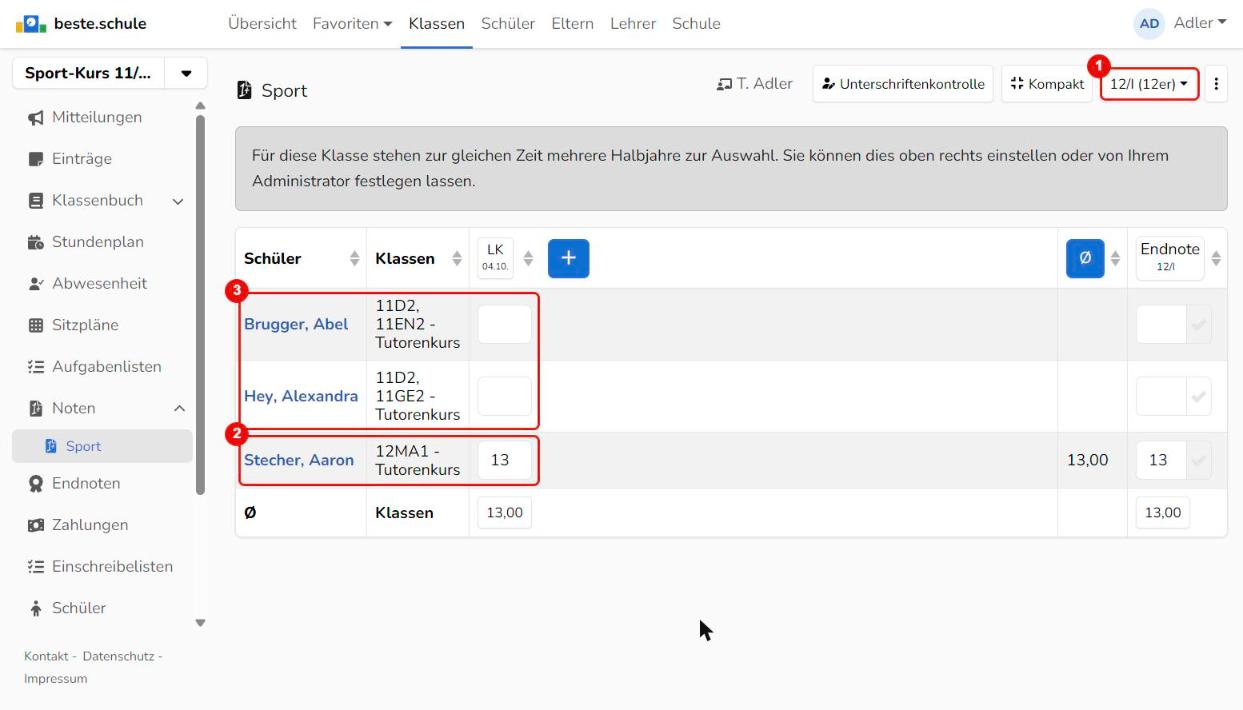Click the average value 13,00 for Stecher

point(1088,460)
